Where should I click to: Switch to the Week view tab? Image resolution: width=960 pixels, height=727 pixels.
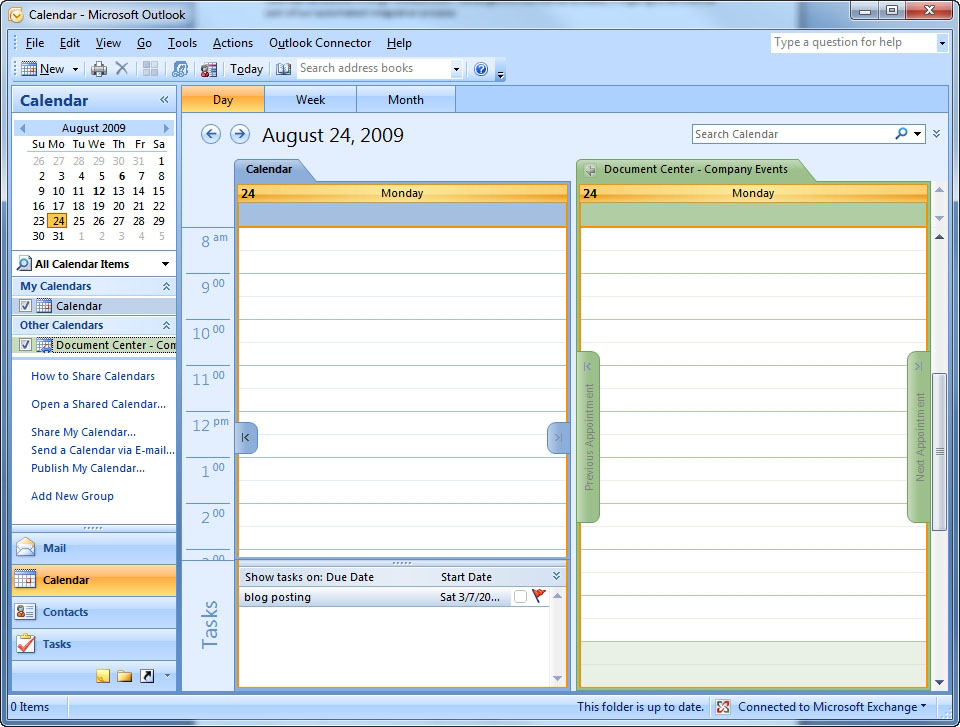(310, 100)
